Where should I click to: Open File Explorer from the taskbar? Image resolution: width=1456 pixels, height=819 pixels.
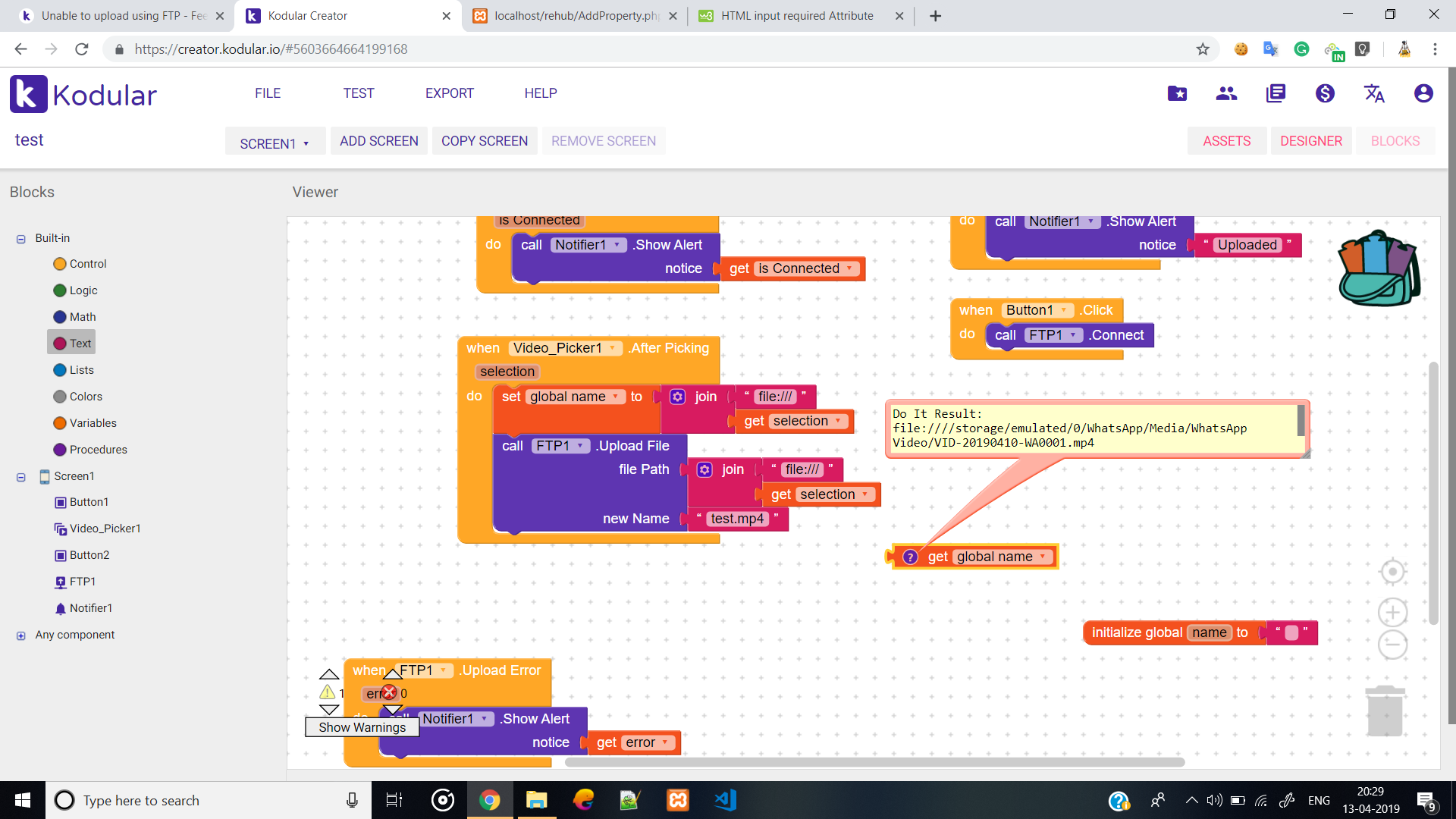tap(537, 800)
